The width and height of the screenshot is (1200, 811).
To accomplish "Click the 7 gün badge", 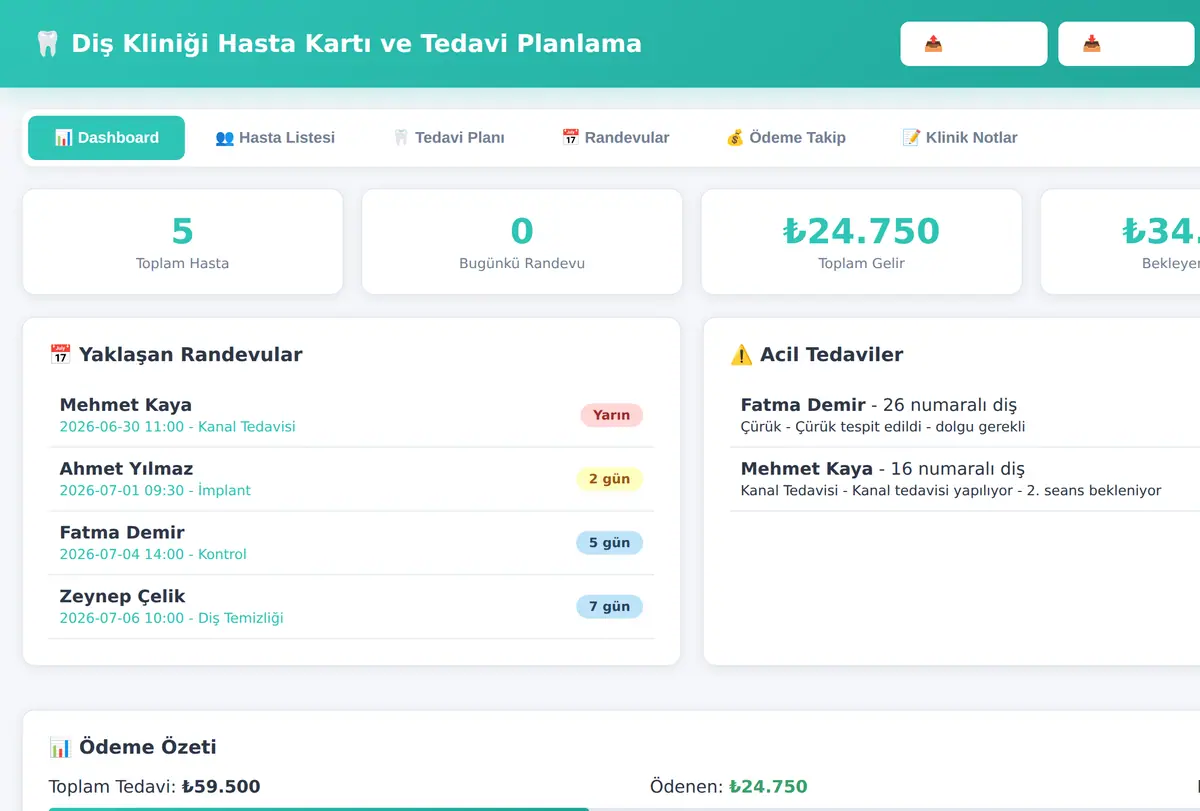I will [x=609, y=607].
